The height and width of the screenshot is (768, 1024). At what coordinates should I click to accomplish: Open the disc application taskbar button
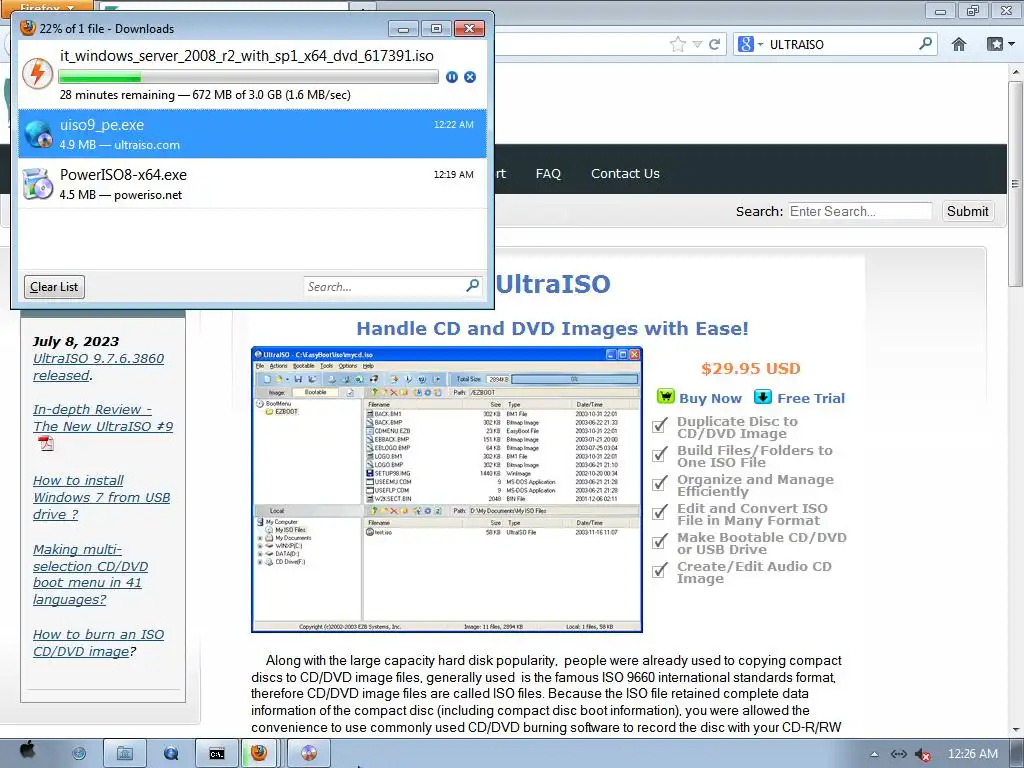(x=309, y=754)
